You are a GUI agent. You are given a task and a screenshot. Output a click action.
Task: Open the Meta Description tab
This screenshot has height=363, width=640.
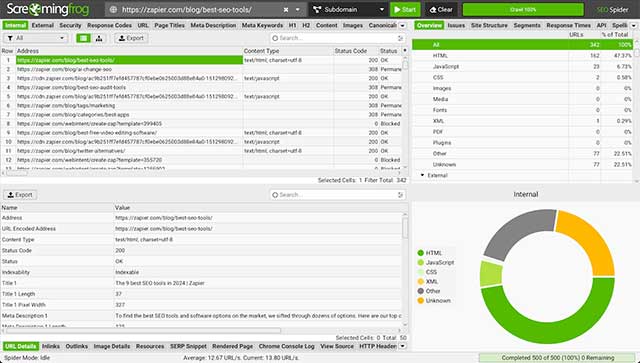coord(213,25)
